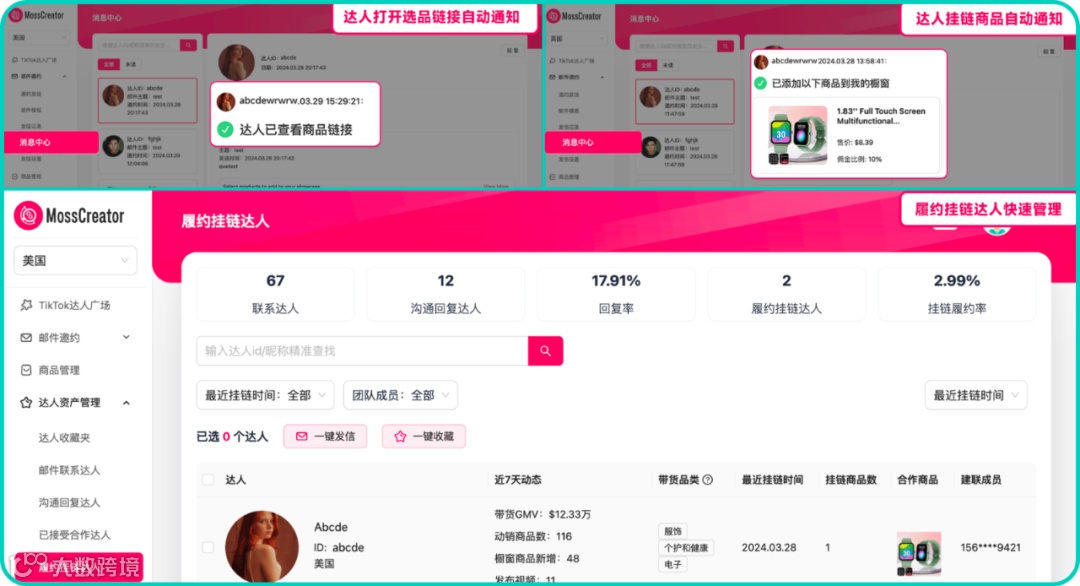Click the TikTok达人广场 pin icon

tap(26, 305)
